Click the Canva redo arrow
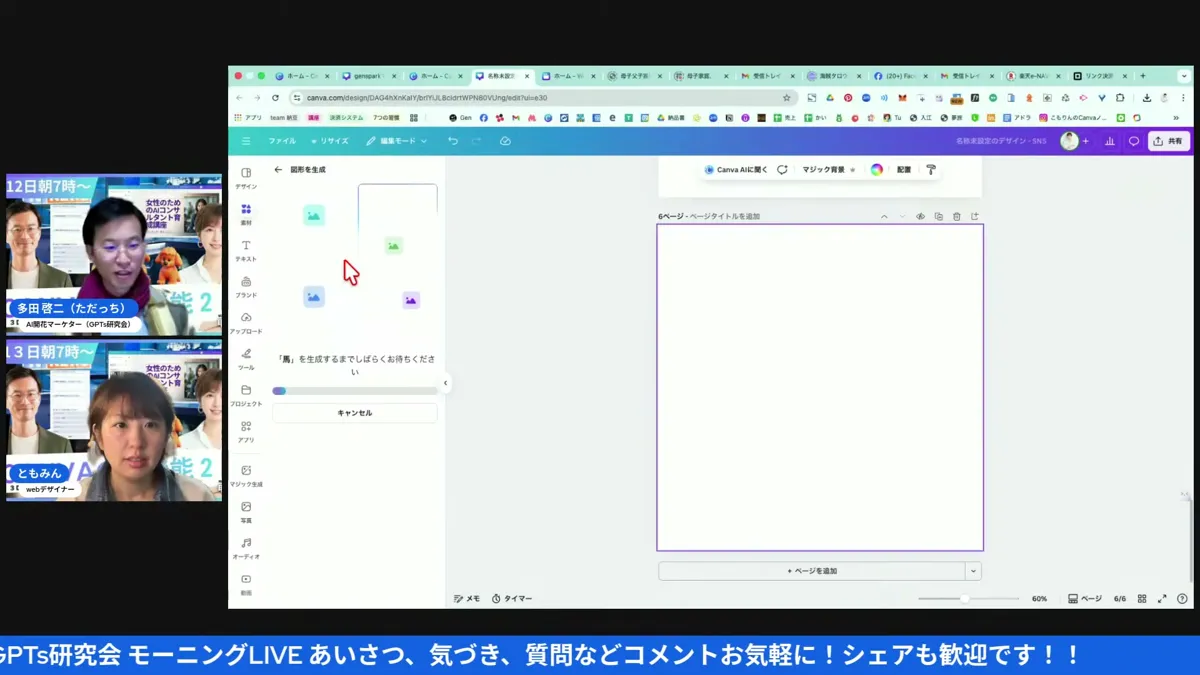Viewport: 1200px width, 675px height. click(x=477, y=141)
